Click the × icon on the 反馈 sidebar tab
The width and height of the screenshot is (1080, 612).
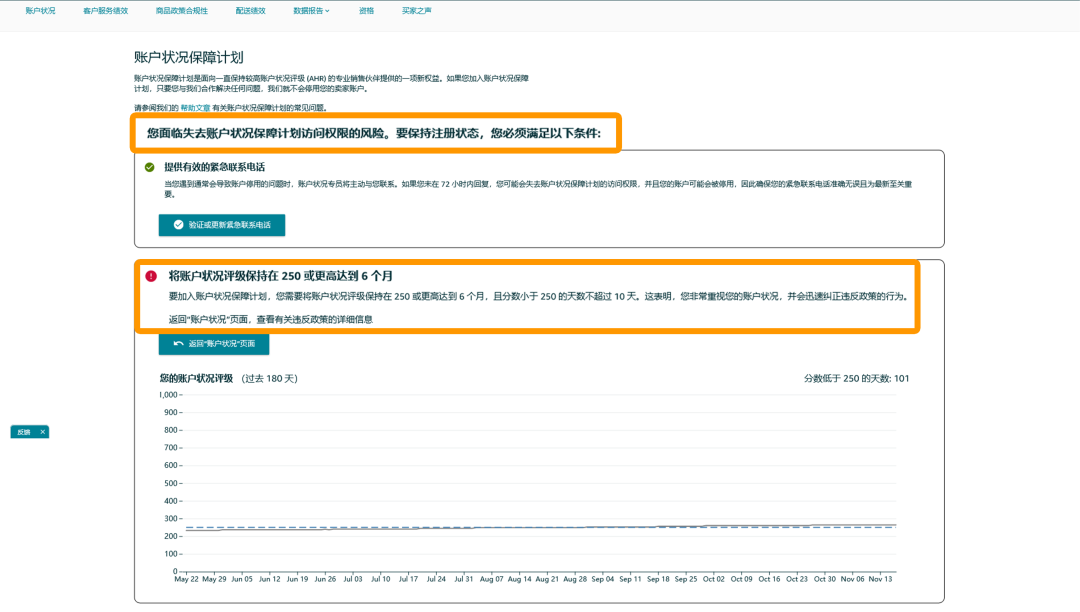pos(41,432)
